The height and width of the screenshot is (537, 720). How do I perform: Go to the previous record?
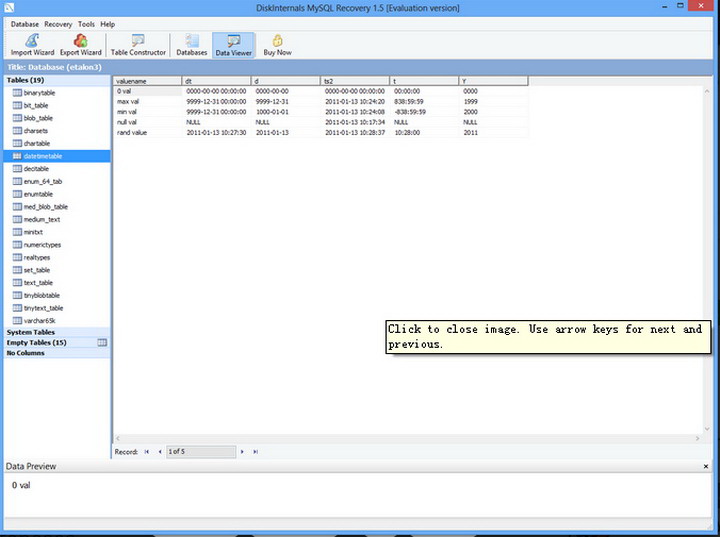(x=159, y=452)
